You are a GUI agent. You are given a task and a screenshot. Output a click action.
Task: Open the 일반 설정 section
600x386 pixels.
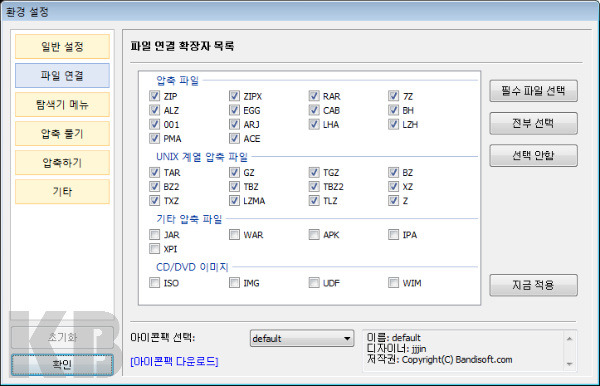[x=62, y=46]
